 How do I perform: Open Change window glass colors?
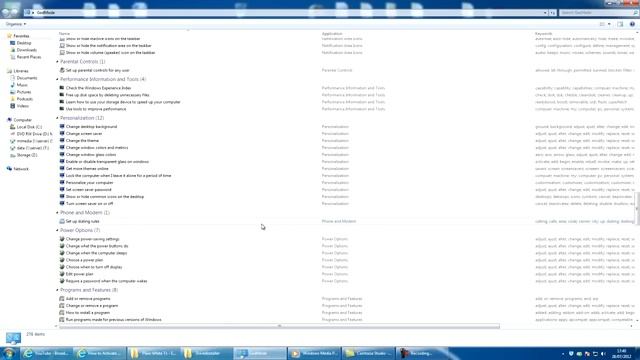pyautogui.click(x=91, y=155)
